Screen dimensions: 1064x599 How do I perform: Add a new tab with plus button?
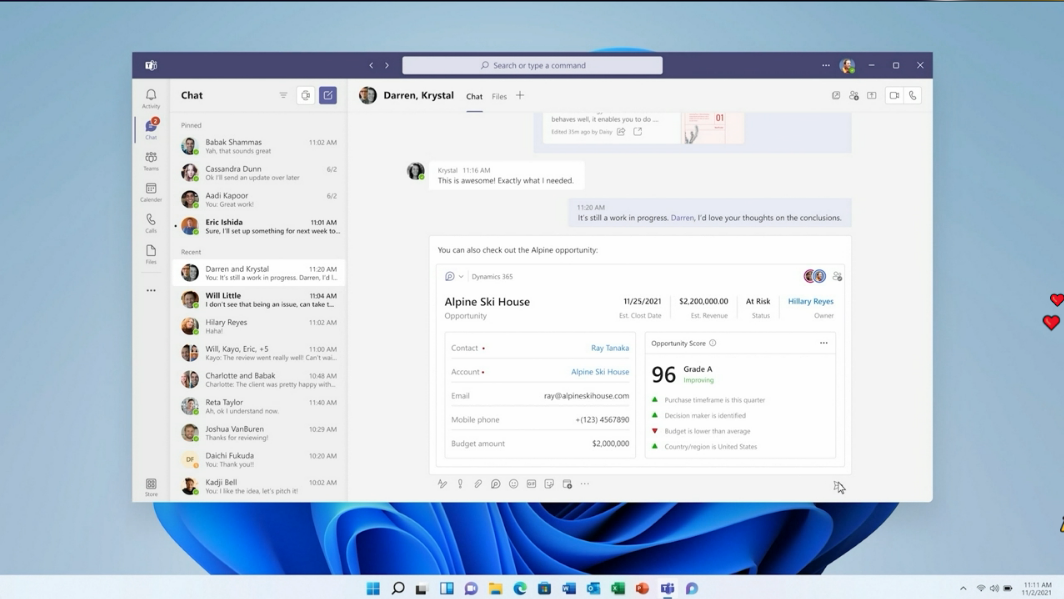(520, 96)
